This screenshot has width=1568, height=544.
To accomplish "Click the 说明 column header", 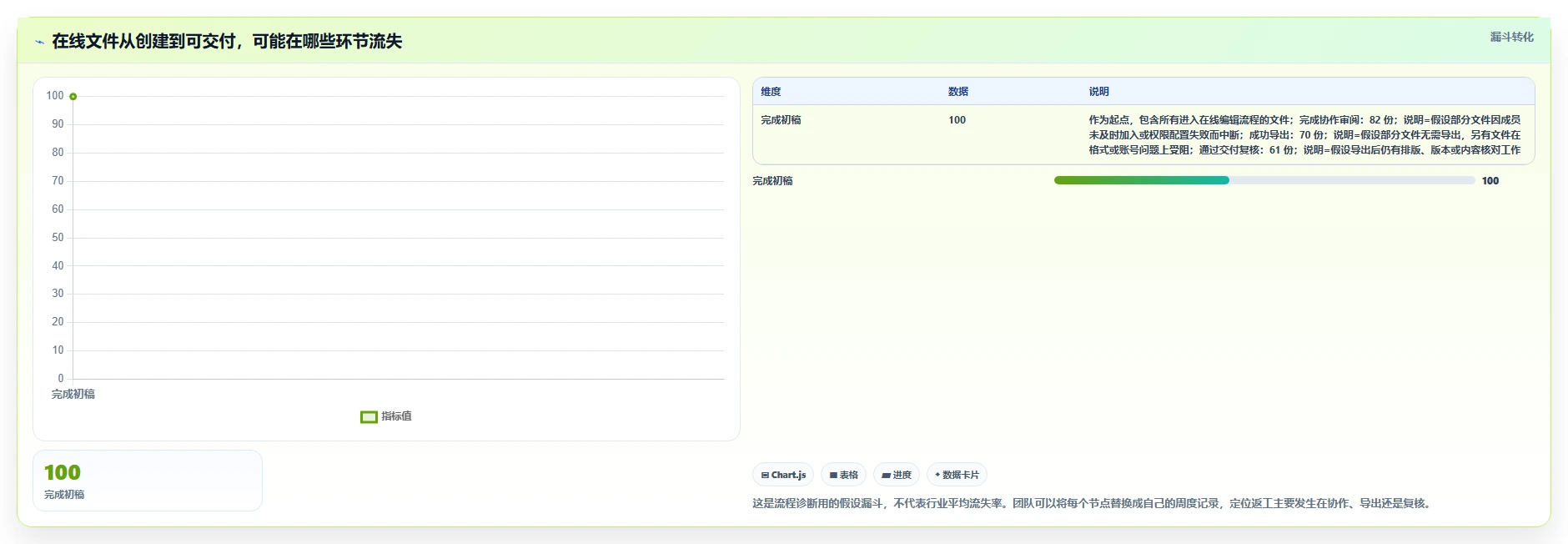I will 1098,92.
